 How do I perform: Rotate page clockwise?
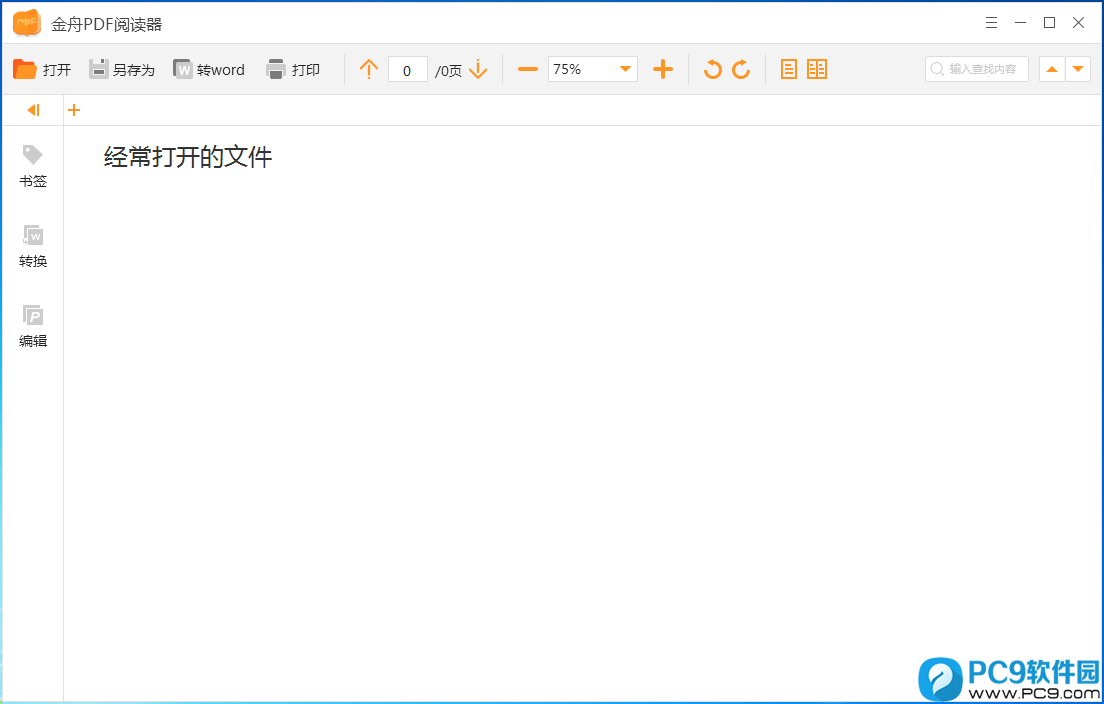click(x=741, y=69)
